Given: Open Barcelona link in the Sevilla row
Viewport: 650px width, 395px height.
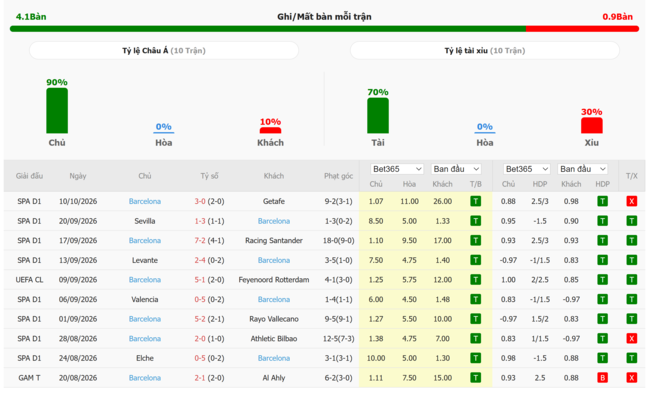Looking at the screenshot, I should point(274,221).
